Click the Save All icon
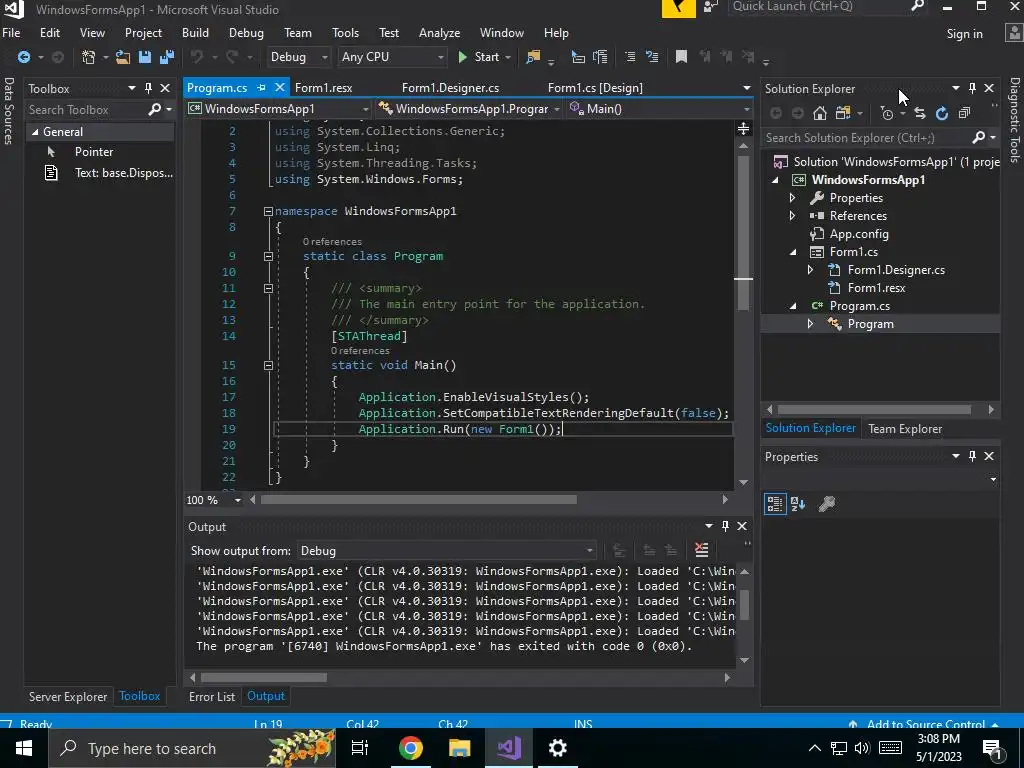Image resolution: width=1024 pixels, height=768 pixels. pyautogui.click(x=167, y=57)
